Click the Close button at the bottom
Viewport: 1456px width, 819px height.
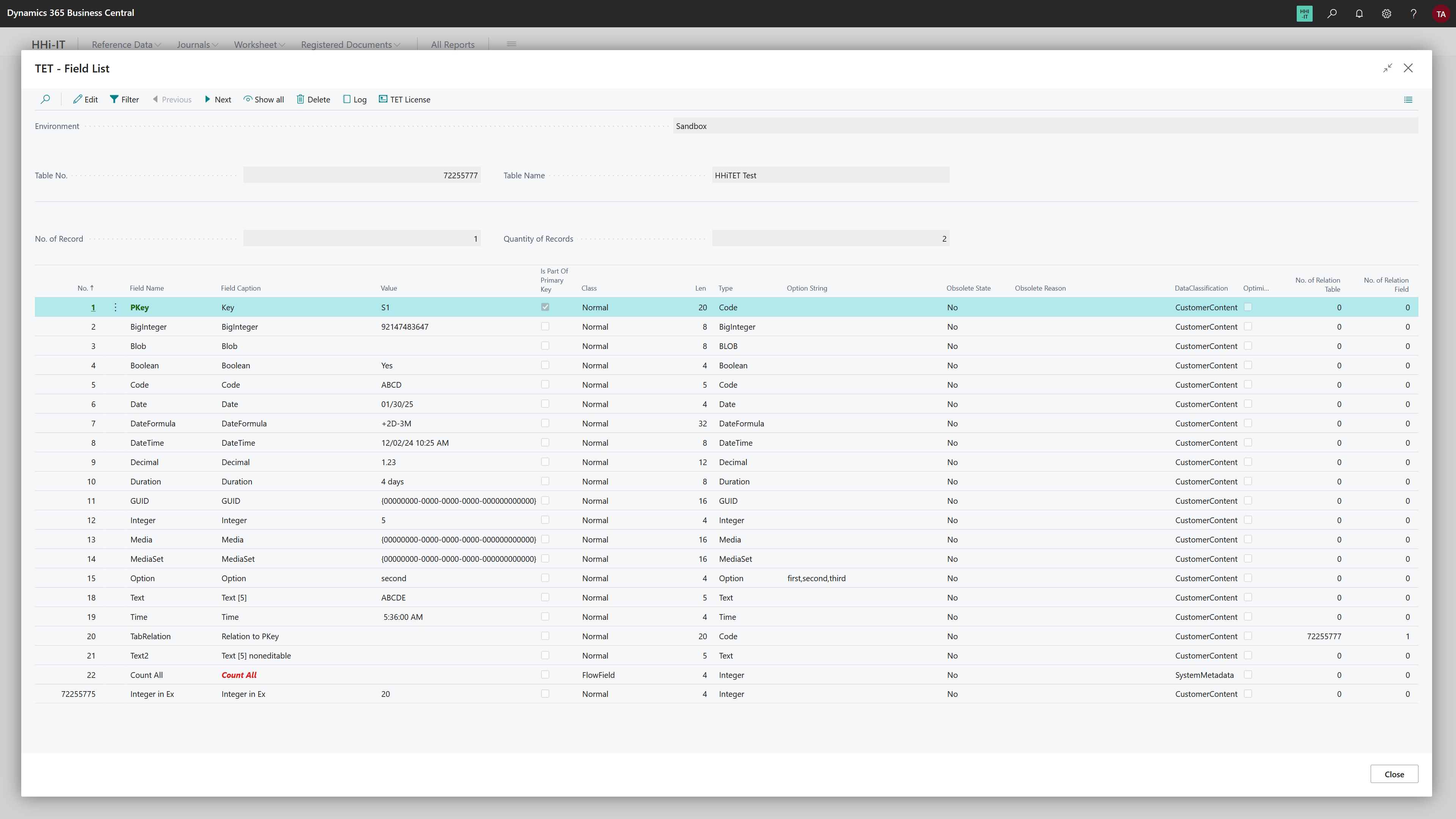click(1393, 774)
